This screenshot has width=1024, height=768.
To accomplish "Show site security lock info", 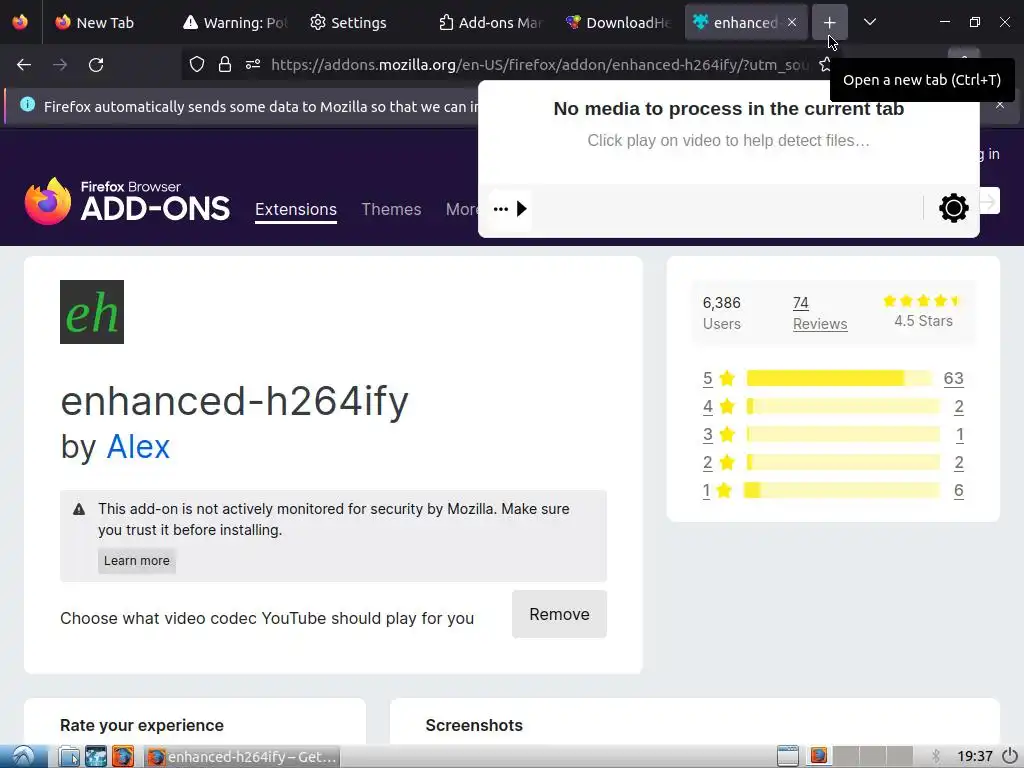I will [225, 64].
